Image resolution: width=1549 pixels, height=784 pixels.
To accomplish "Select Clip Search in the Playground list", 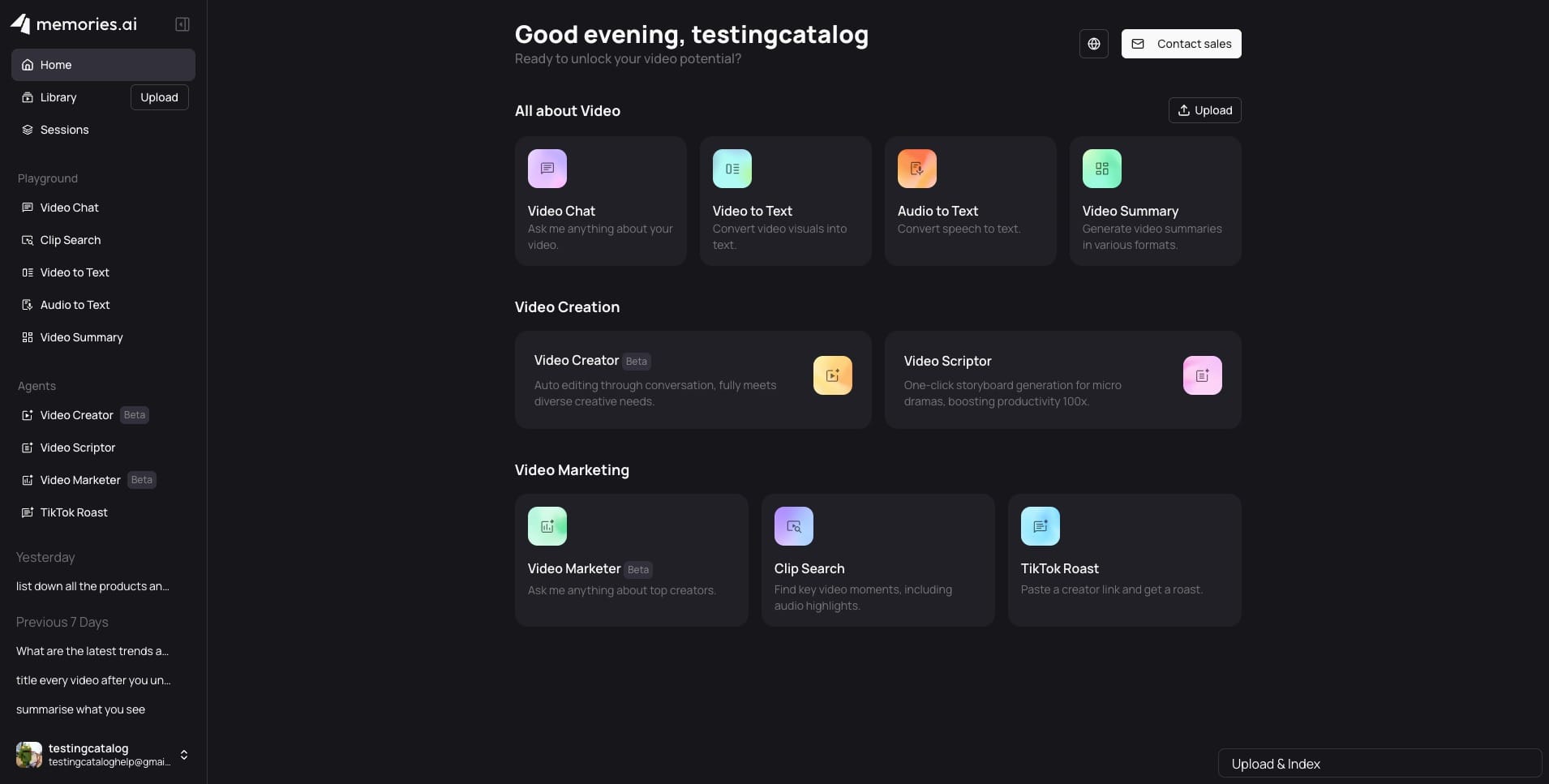I will [71, 240].
